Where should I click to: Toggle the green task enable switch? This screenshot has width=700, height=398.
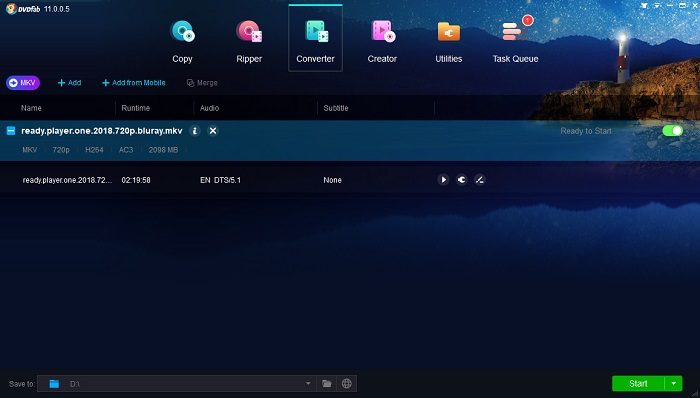tap(672, 131)
